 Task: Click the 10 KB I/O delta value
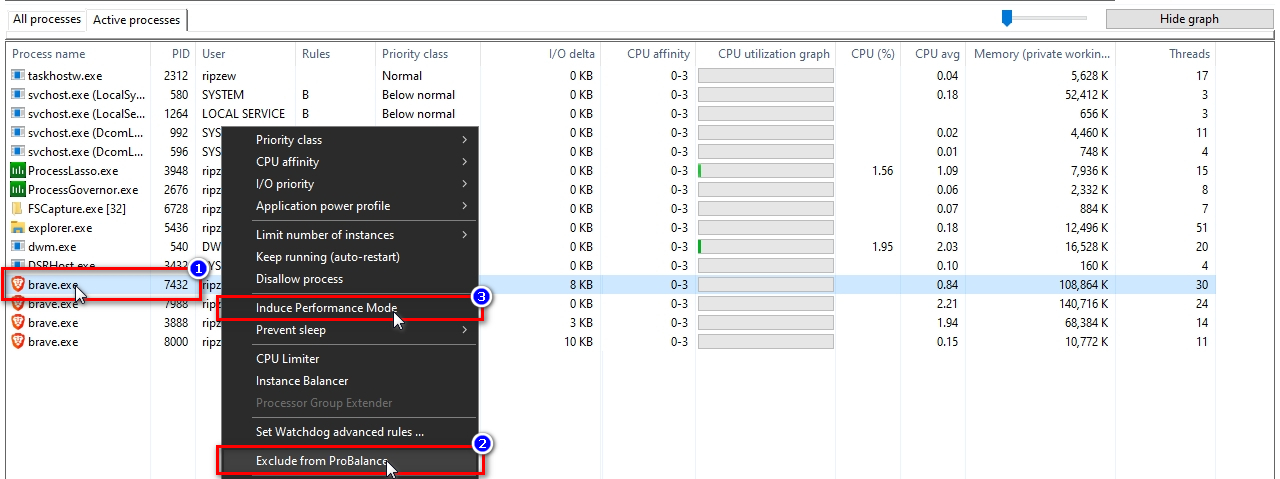tap(579, 342)
